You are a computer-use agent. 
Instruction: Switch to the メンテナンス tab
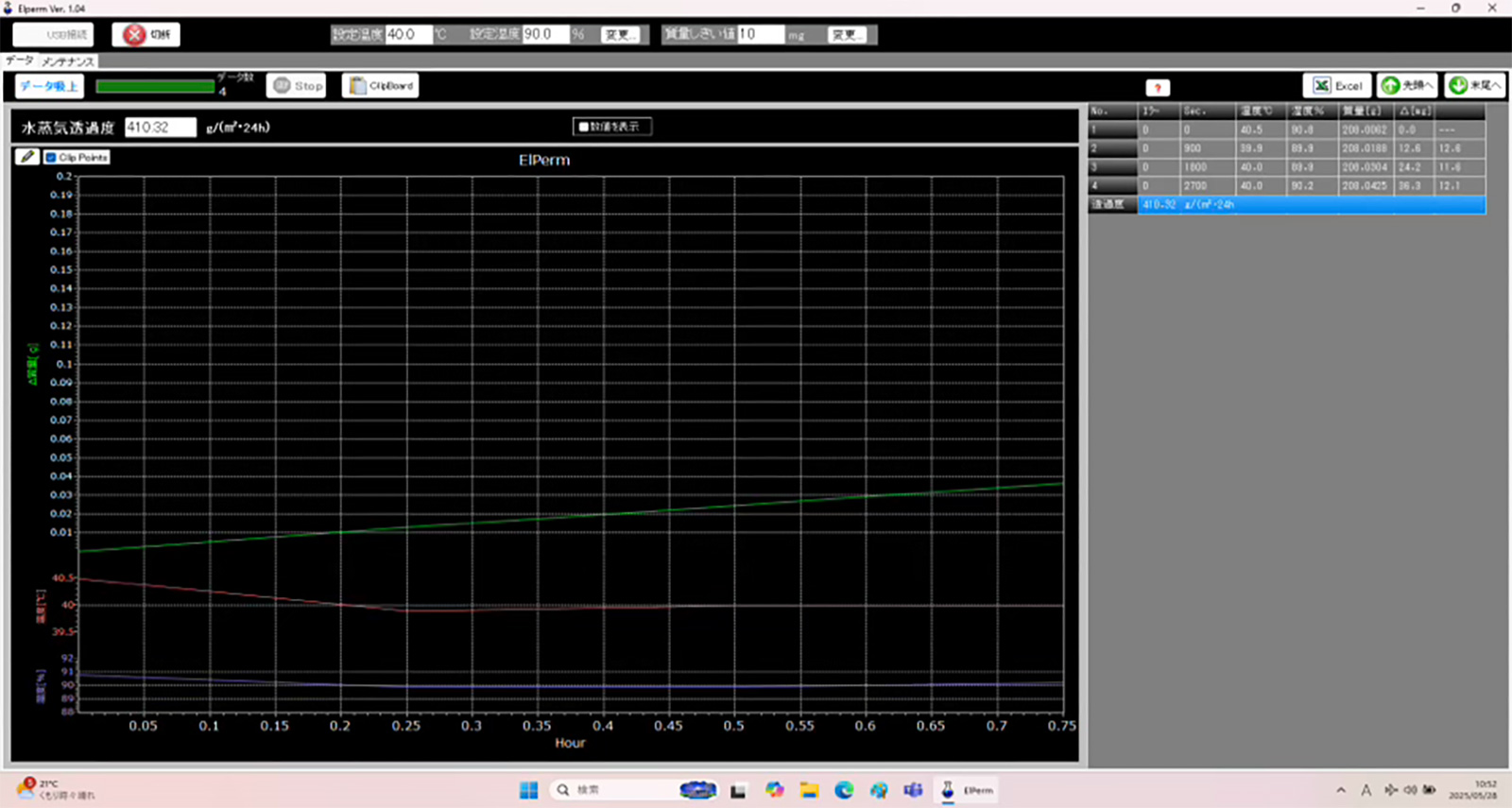coord(67,61)
